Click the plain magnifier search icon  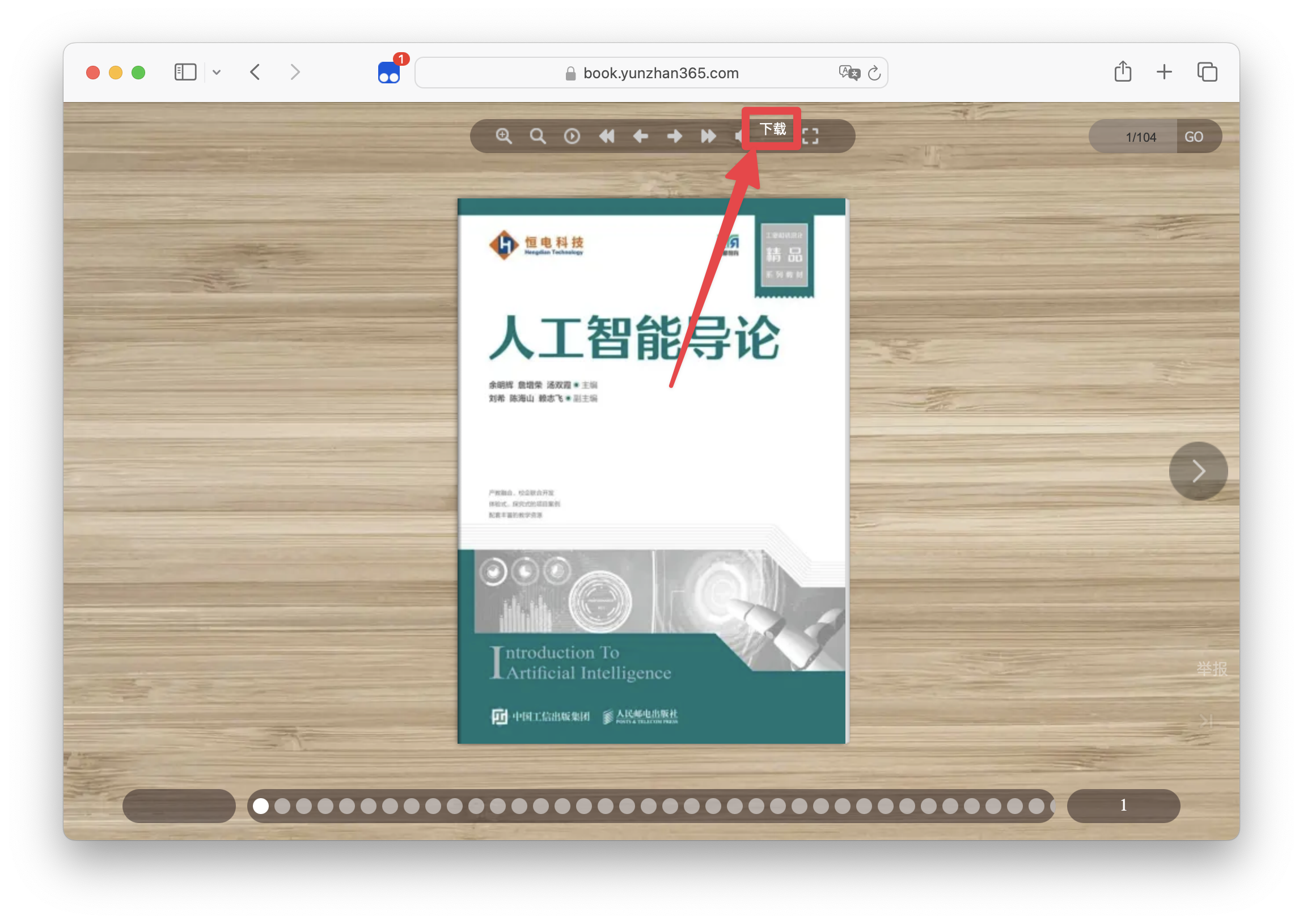tap(538, 136)
